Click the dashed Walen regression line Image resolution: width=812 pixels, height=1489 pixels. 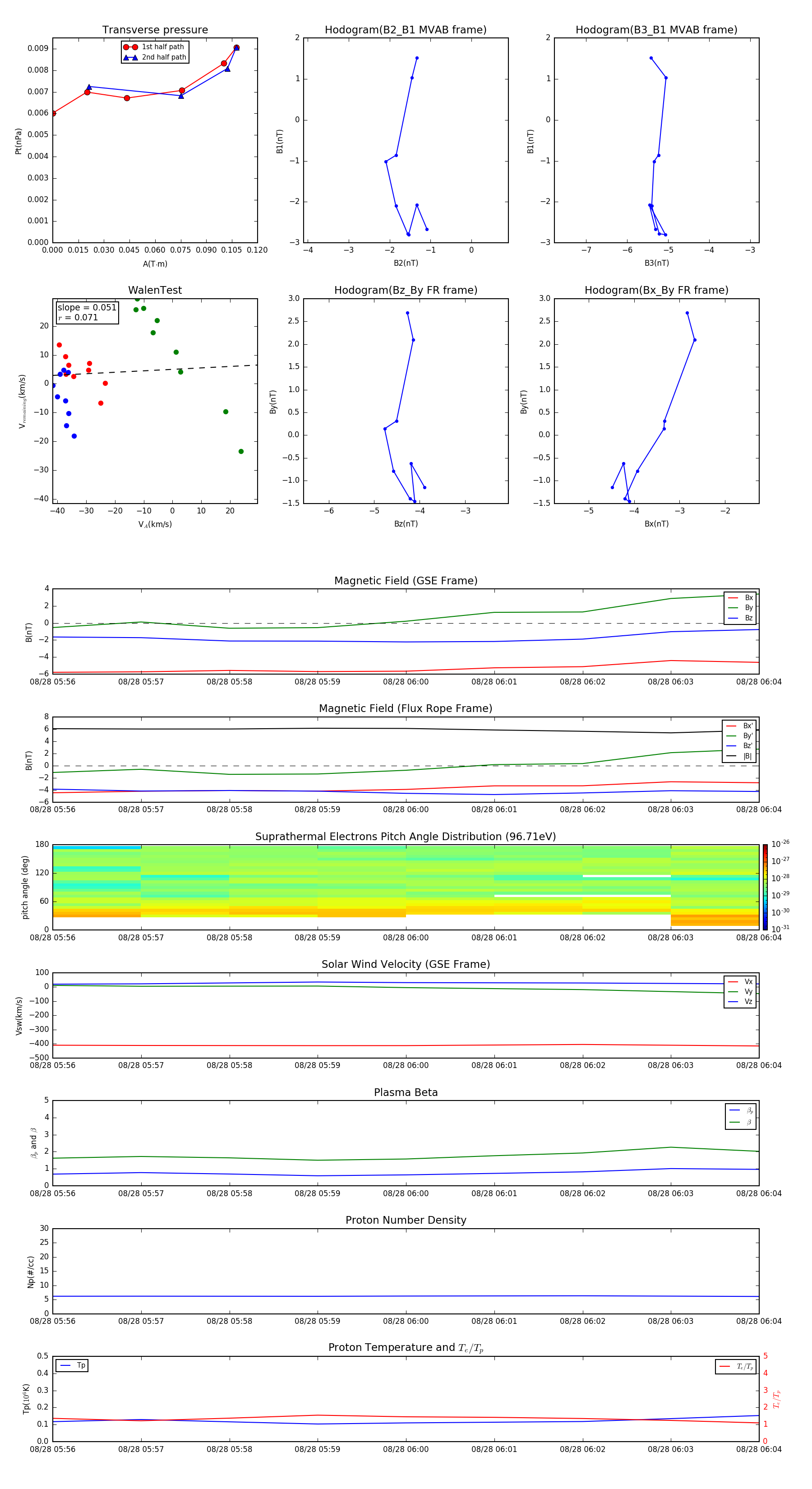point(155,370)
